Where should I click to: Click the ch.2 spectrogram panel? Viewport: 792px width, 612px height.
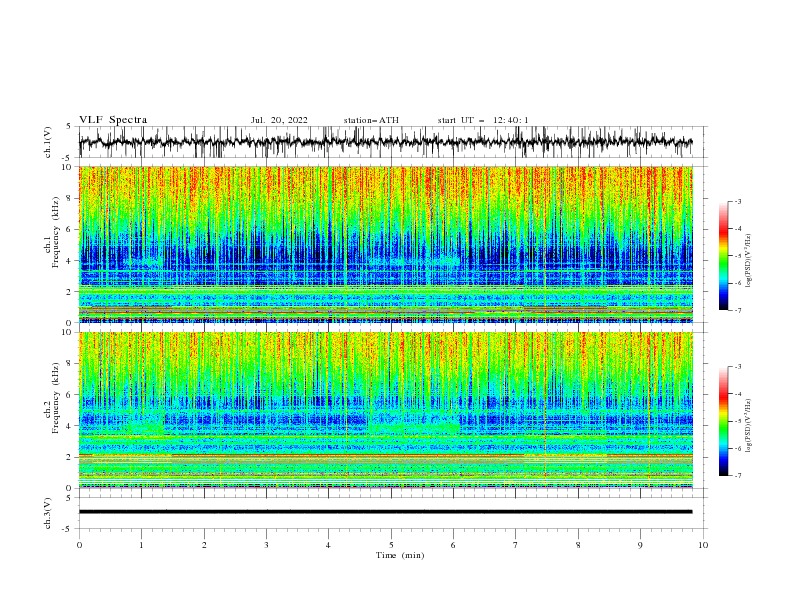click(385, 410)
